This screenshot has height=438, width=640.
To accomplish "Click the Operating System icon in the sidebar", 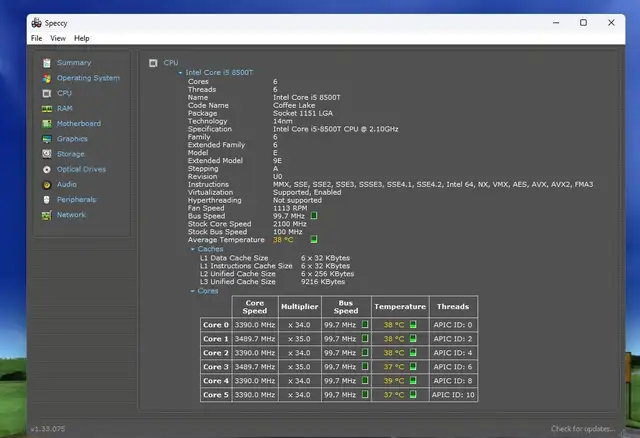I will 47,78.
